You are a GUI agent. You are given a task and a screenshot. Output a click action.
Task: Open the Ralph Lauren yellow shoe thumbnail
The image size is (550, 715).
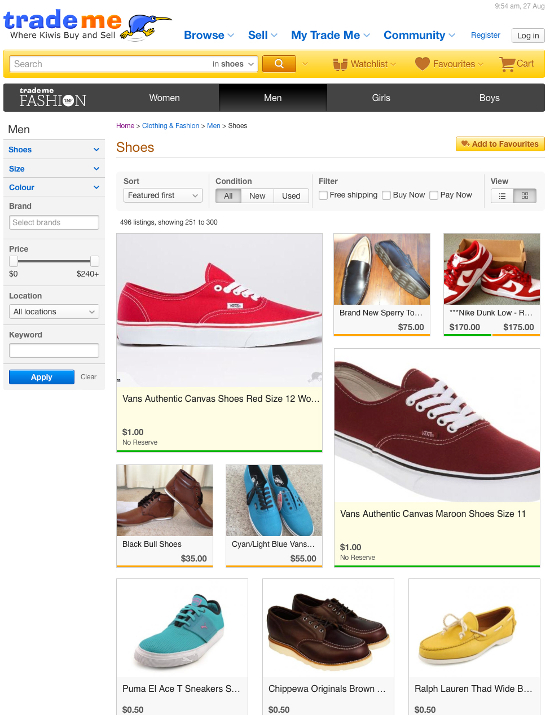point(474,629)
